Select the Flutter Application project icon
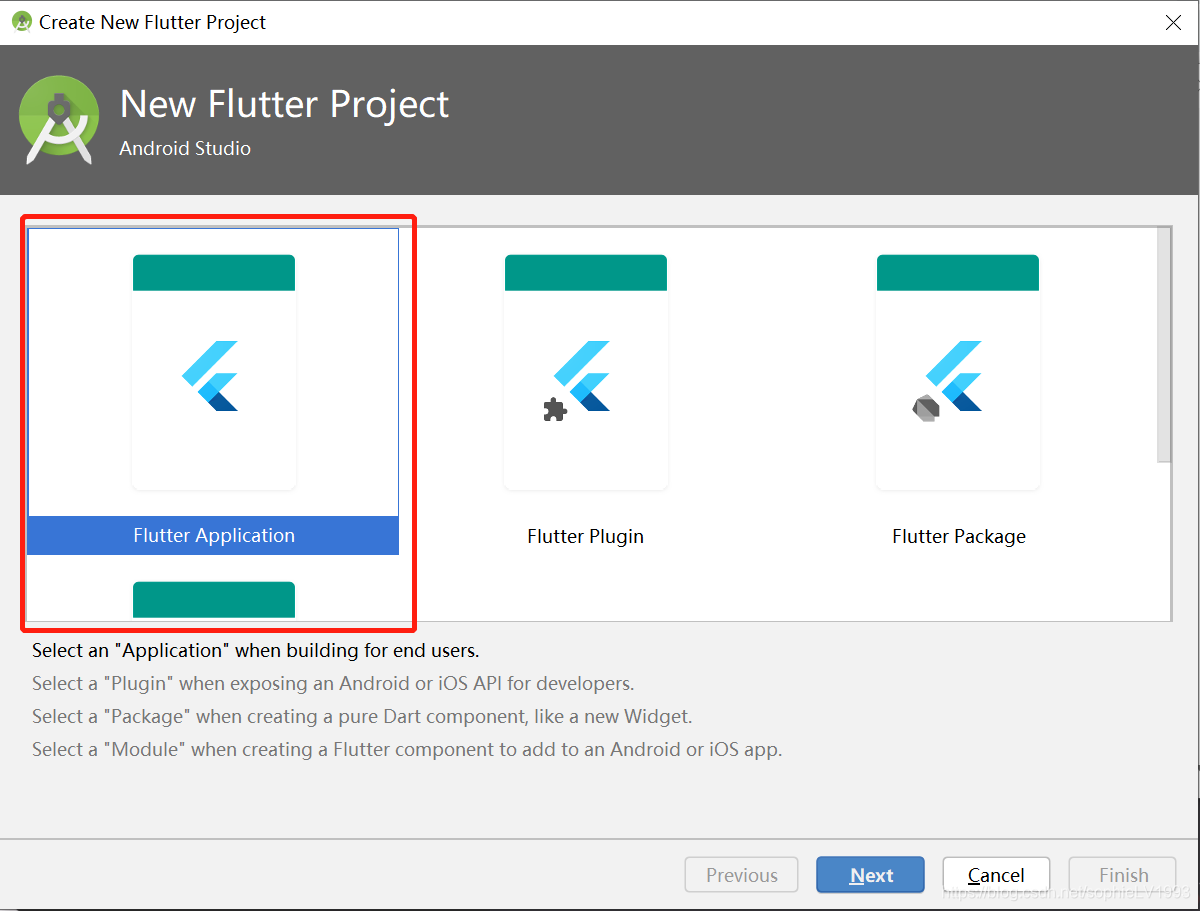The height and width of the screenshot is (911, 1200). (x=214, y=372)
